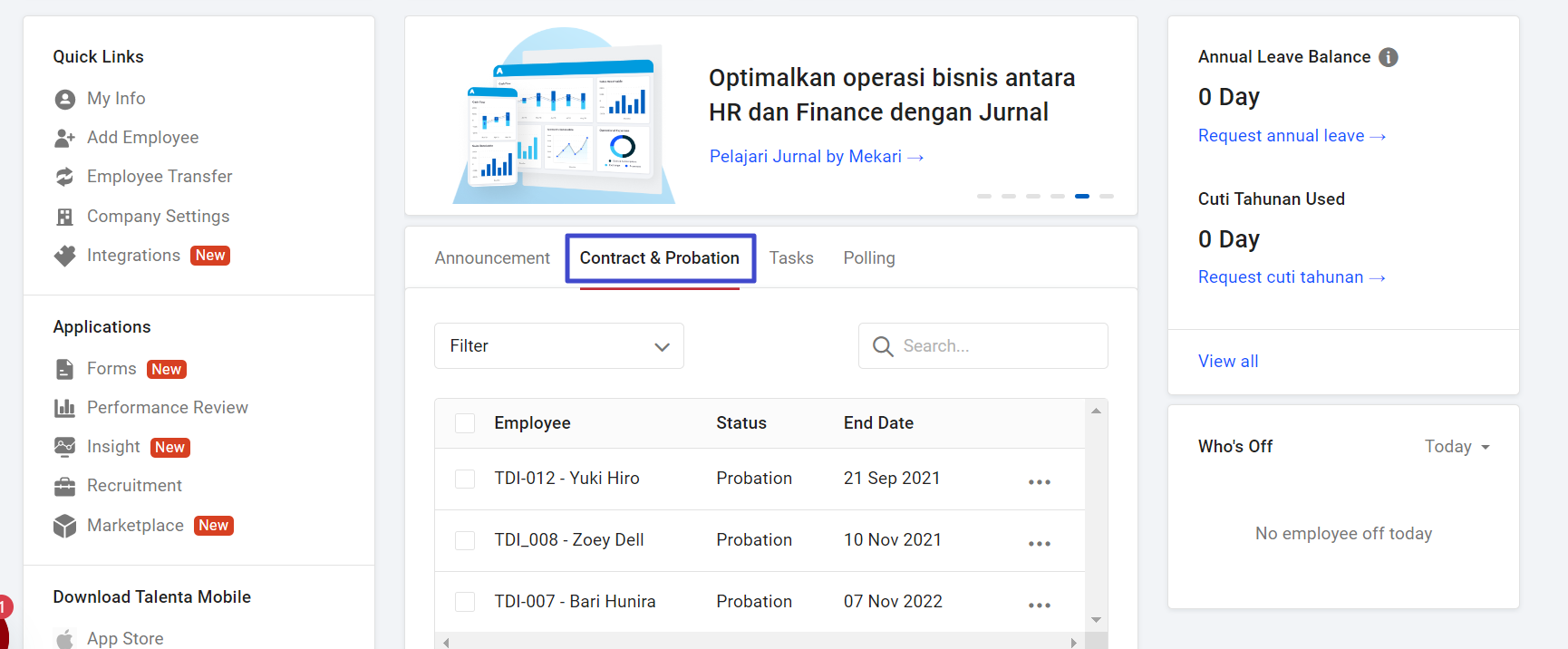Open the more options for Yuki Hiro

tap(1040, 481)
